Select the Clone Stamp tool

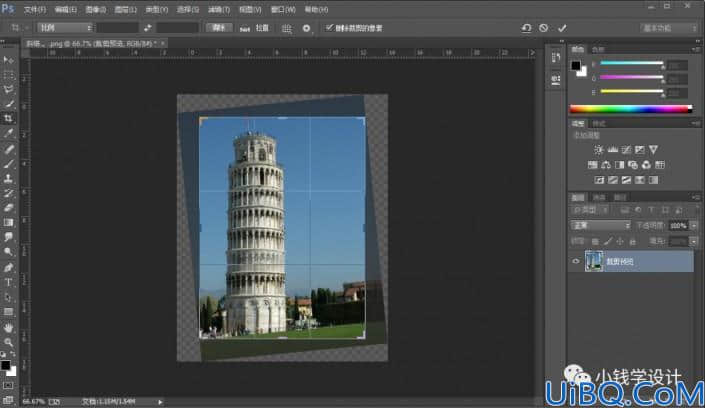coord(8,178)
